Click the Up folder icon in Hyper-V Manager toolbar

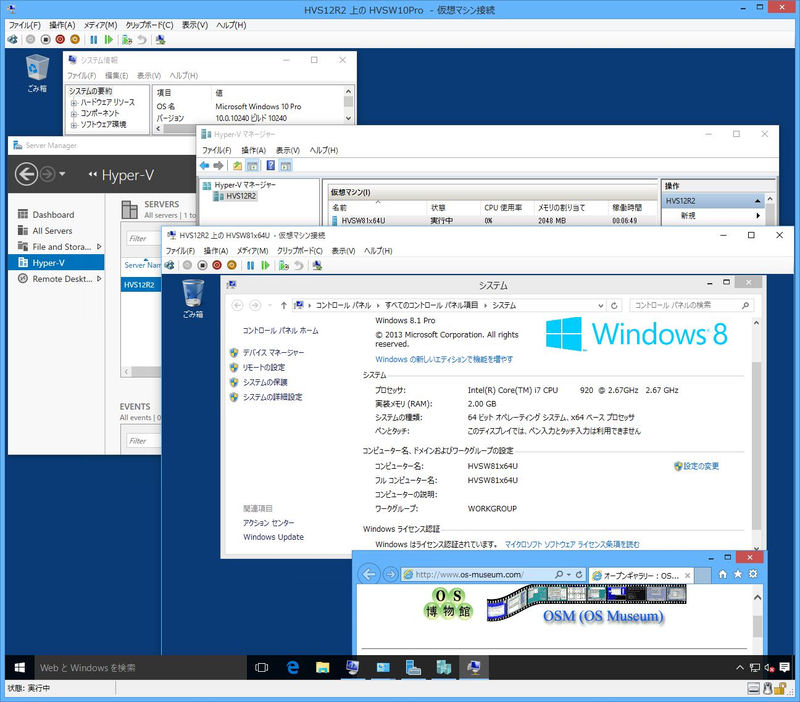point(238,165)
